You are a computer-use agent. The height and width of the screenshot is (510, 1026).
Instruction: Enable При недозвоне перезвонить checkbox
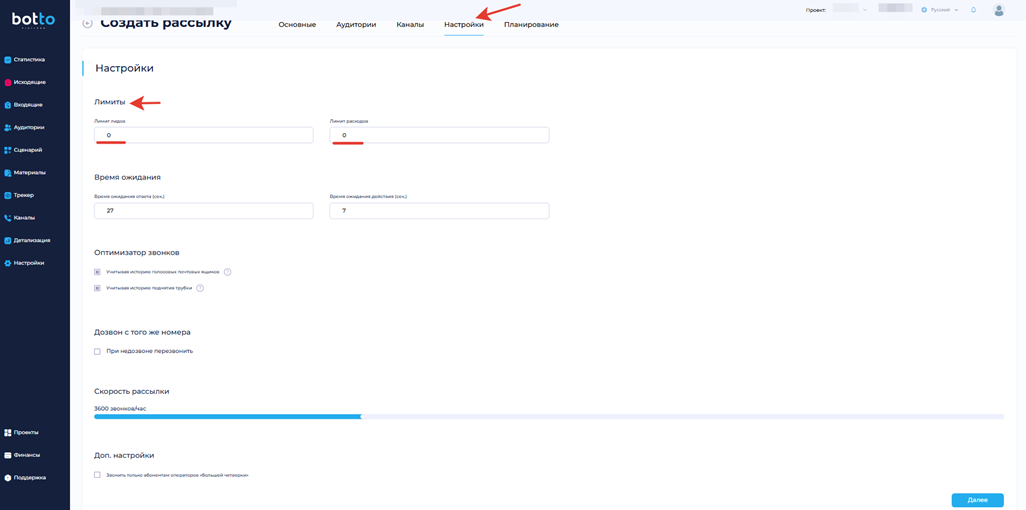click(97, 352)
